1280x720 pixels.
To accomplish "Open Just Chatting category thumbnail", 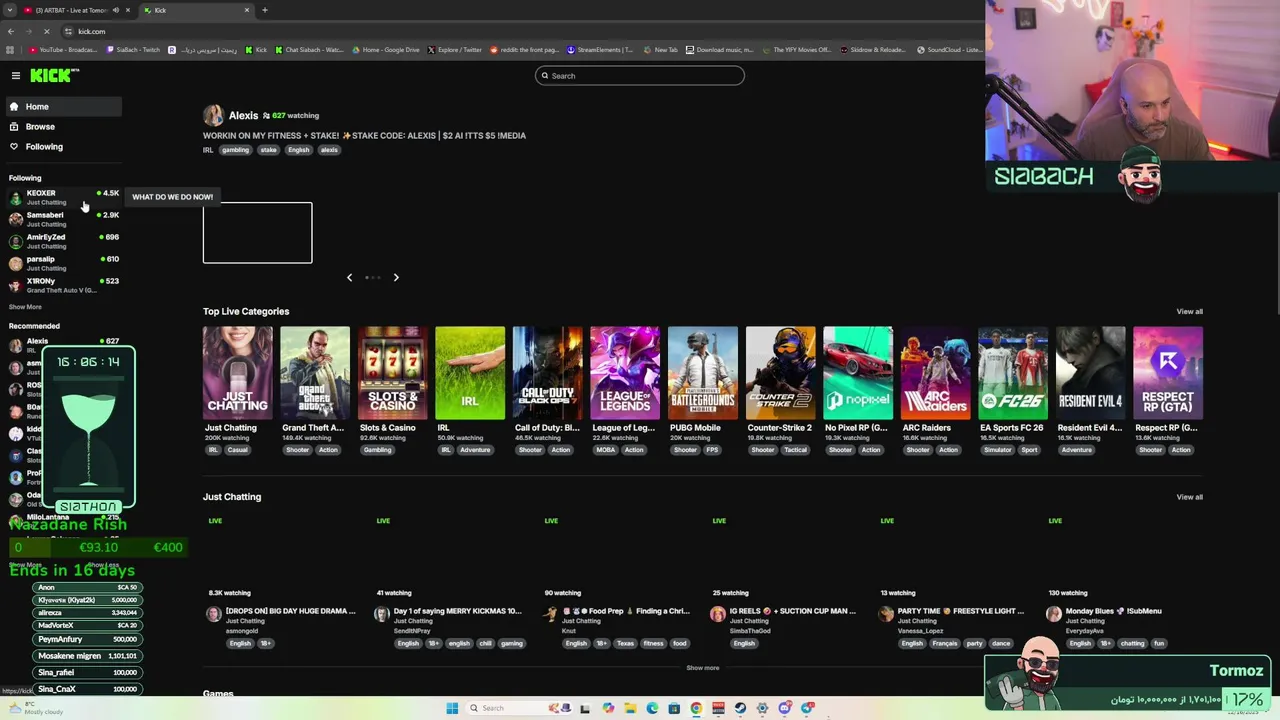I will coord(237,373).
